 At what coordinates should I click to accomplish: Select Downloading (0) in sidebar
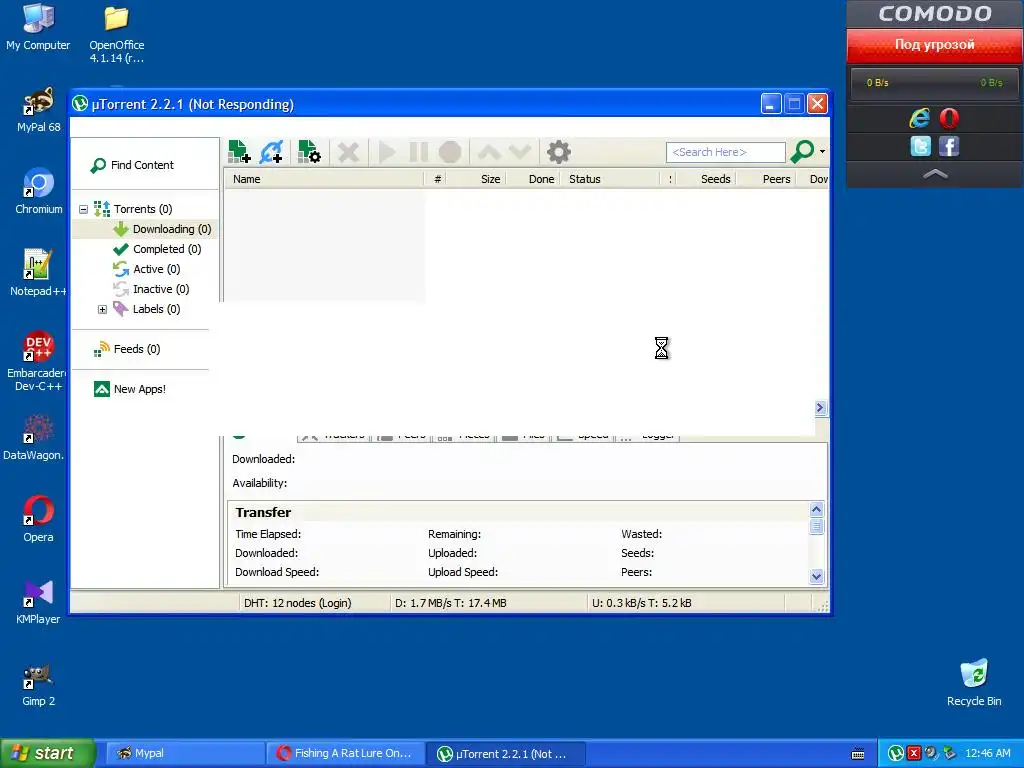(x=162, y=229)
